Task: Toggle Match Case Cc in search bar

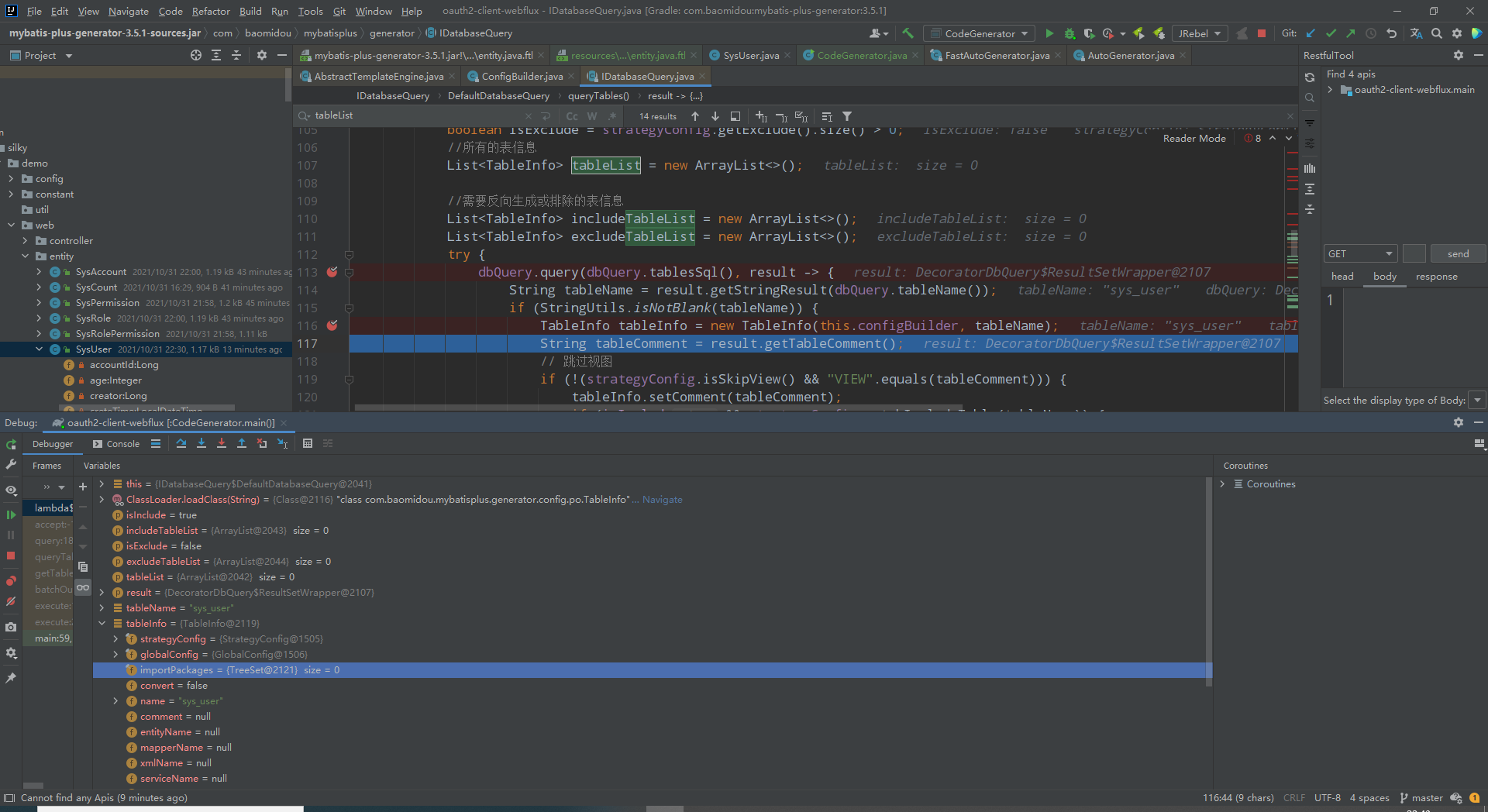Action: tap(572, 116)
